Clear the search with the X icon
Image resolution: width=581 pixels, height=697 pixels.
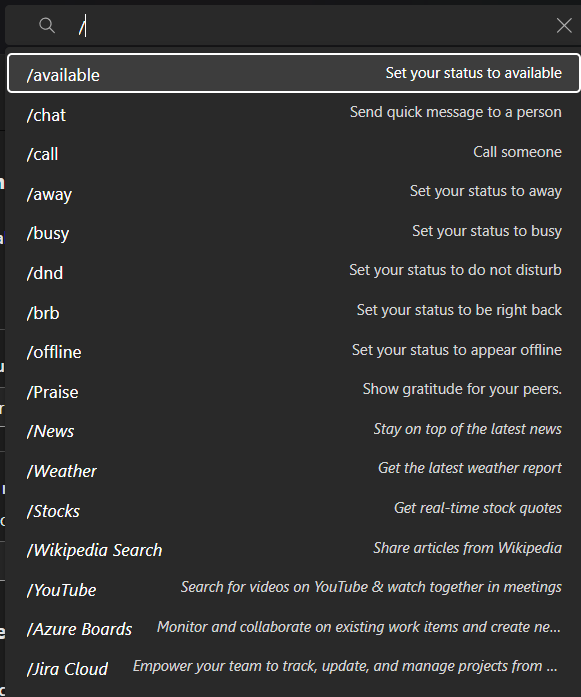click(564, 25)
